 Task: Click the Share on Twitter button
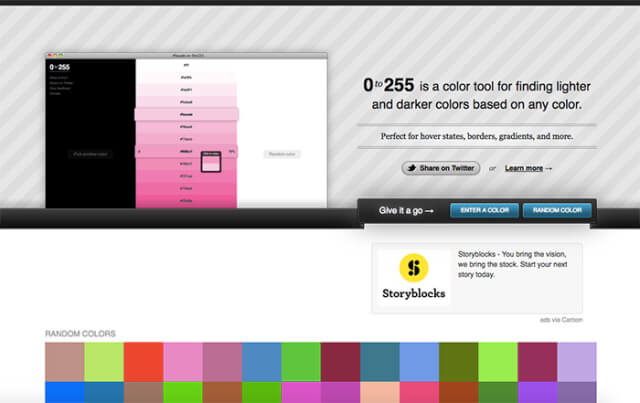point(440,168)
